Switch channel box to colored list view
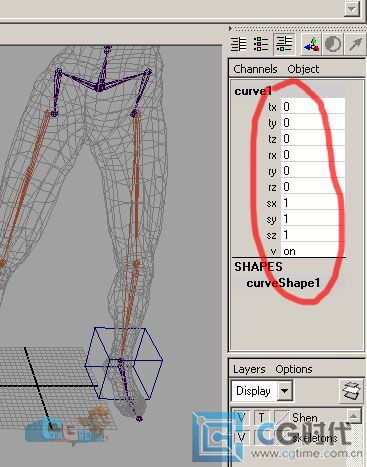This screenshot has height=467, width=367. pyautogui.click(x=261, y=44)
